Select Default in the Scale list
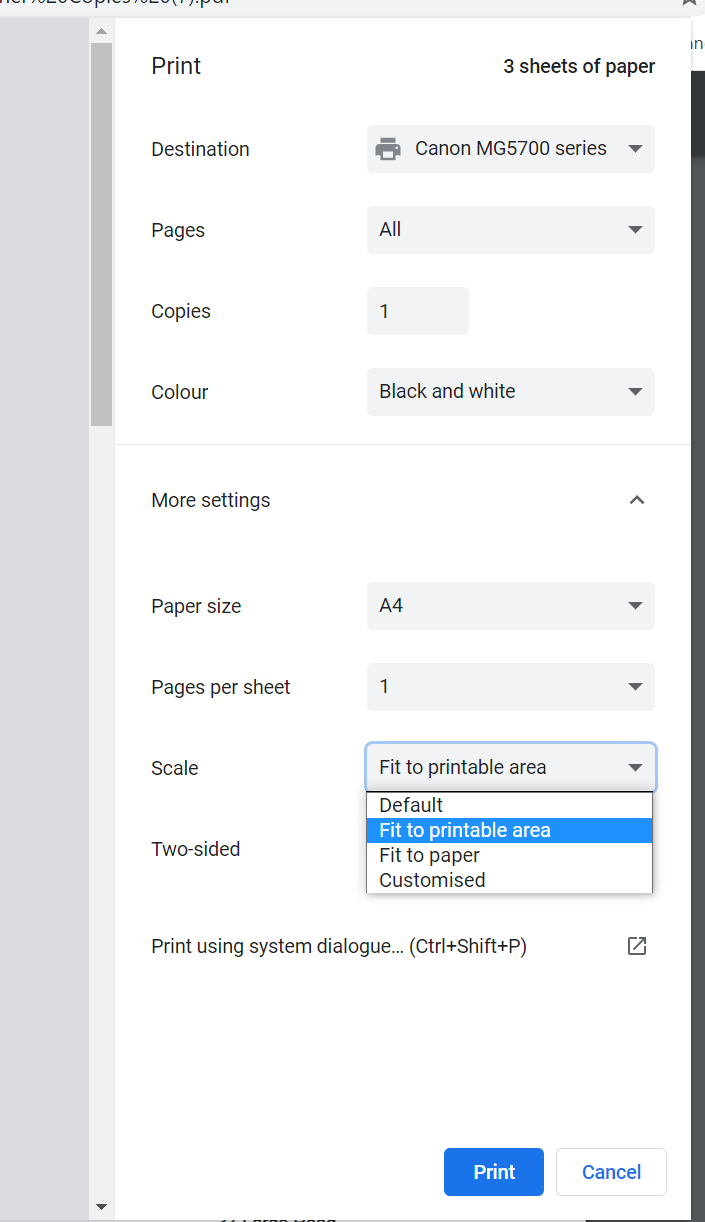This screenshot has height=1222, width=705. point(509,805)
